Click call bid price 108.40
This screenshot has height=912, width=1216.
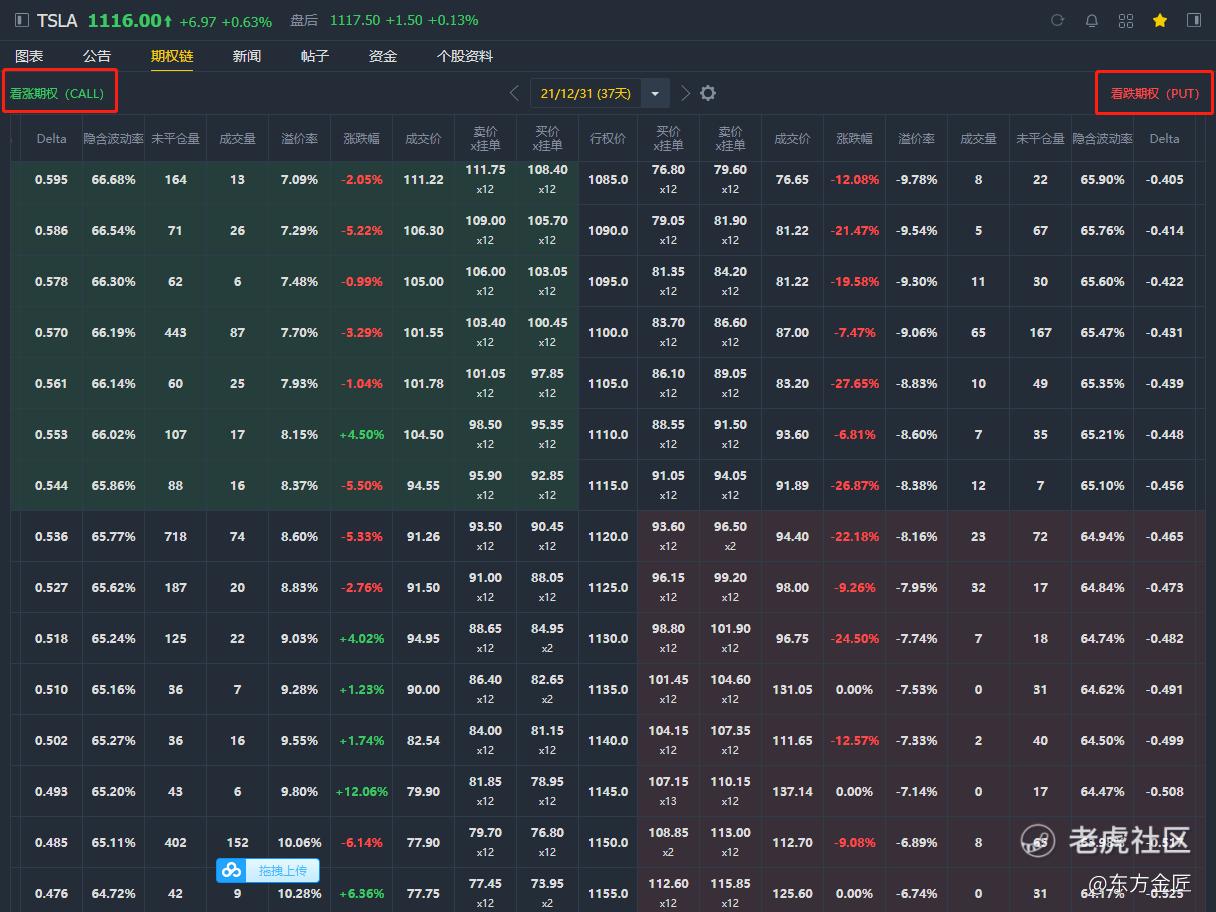click(547, 170)
